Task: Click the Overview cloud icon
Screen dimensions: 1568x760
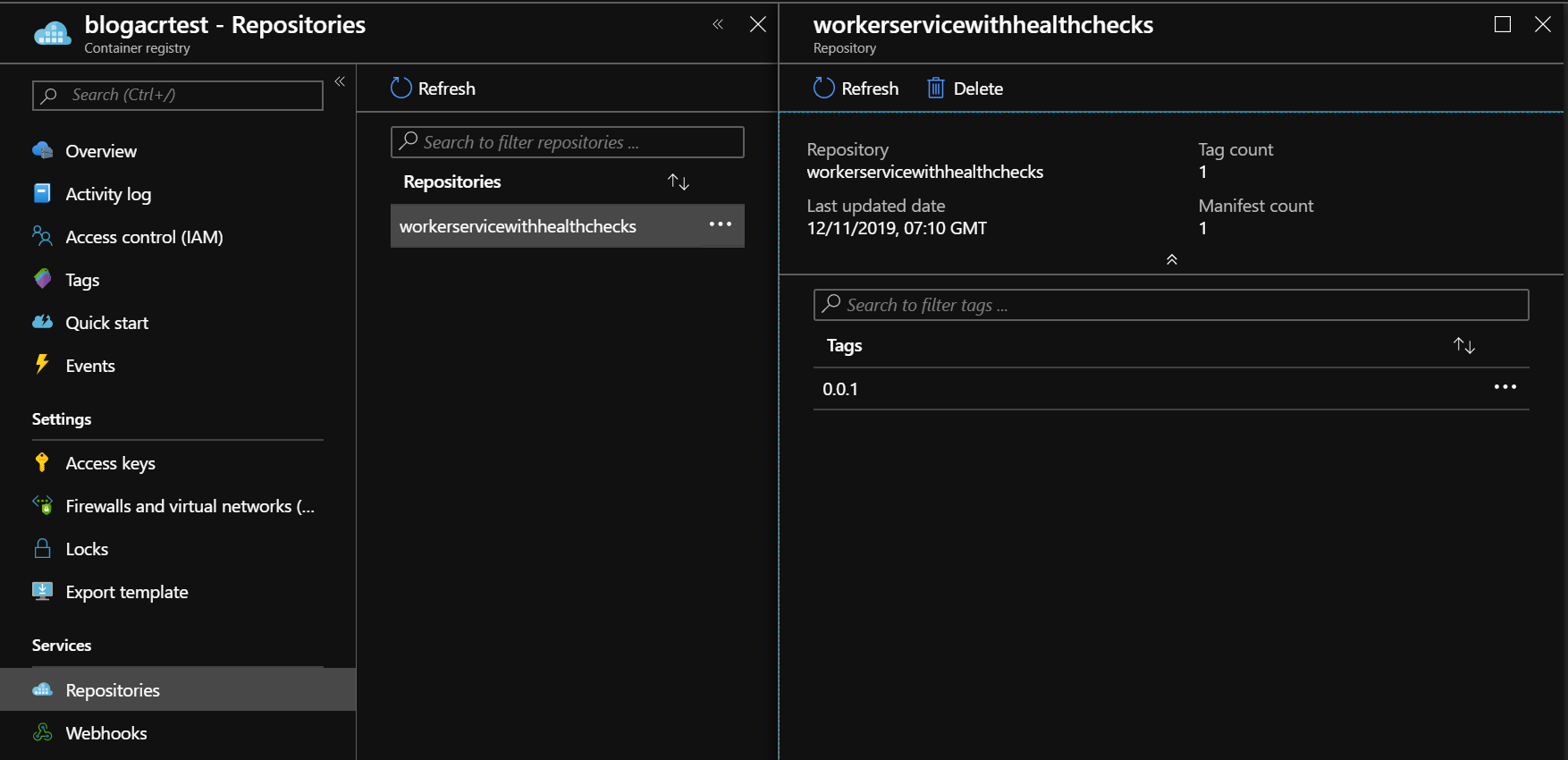Action: [x=42, y=150]
